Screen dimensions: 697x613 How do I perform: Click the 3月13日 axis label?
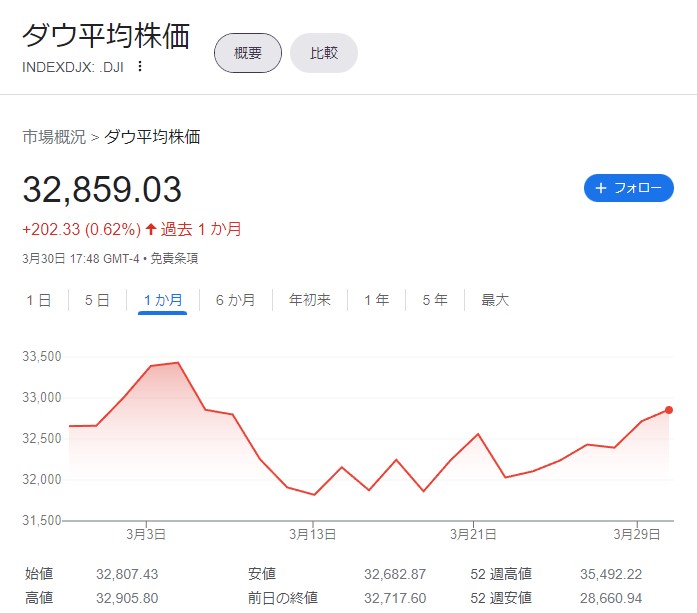coord(312,534)
